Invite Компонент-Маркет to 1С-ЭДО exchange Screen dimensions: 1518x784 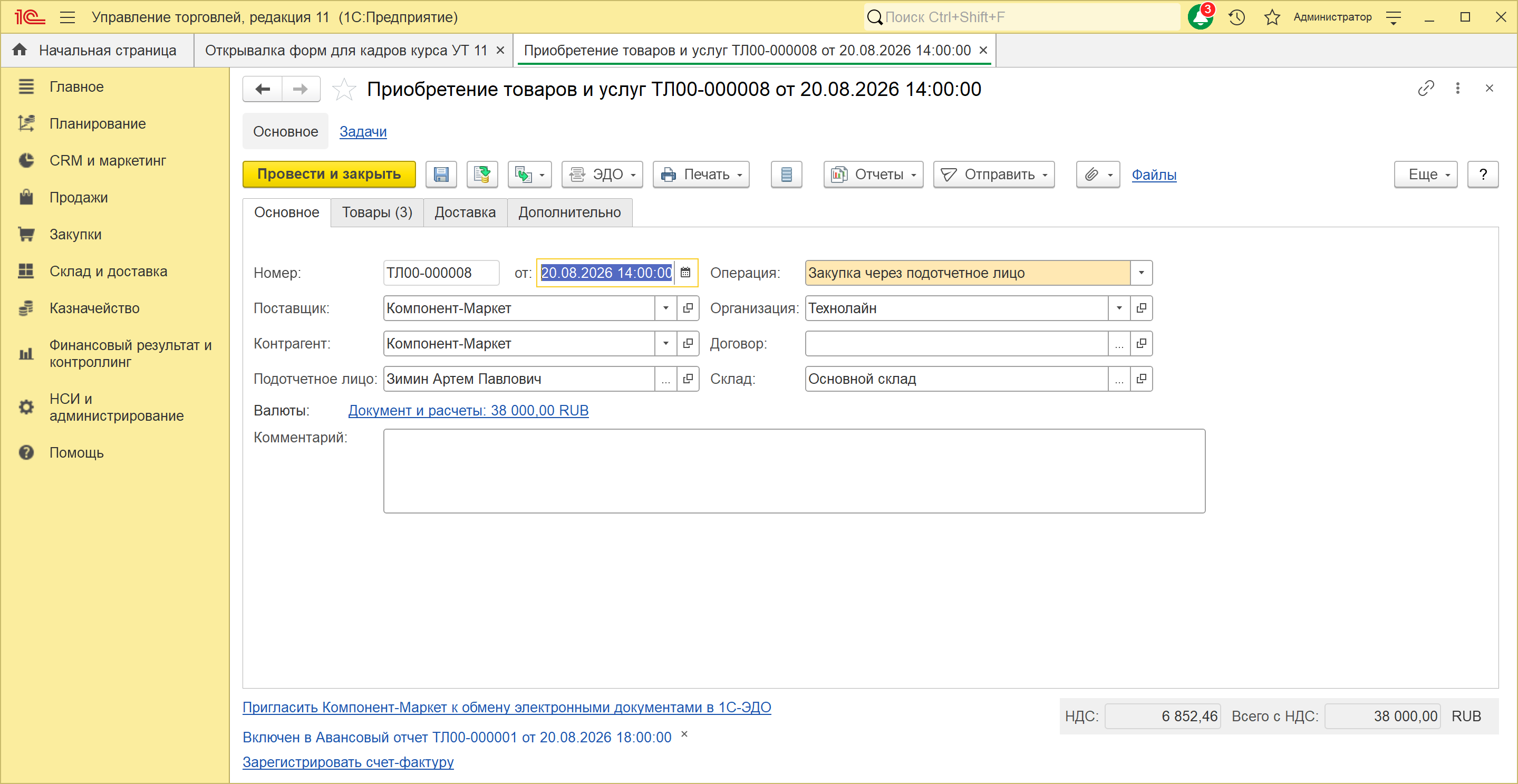507,707
